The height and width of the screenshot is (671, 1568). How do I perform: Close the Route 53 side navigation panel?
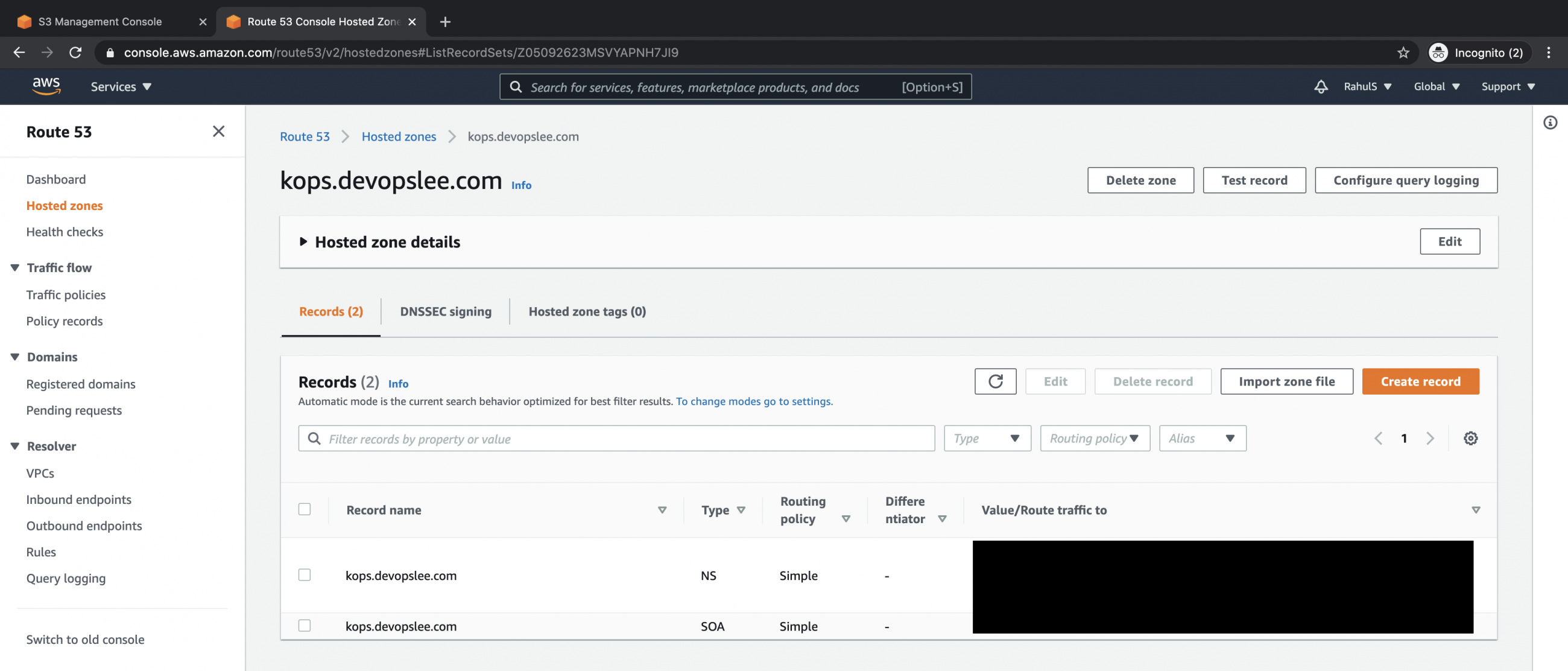(x=218, y=131)
